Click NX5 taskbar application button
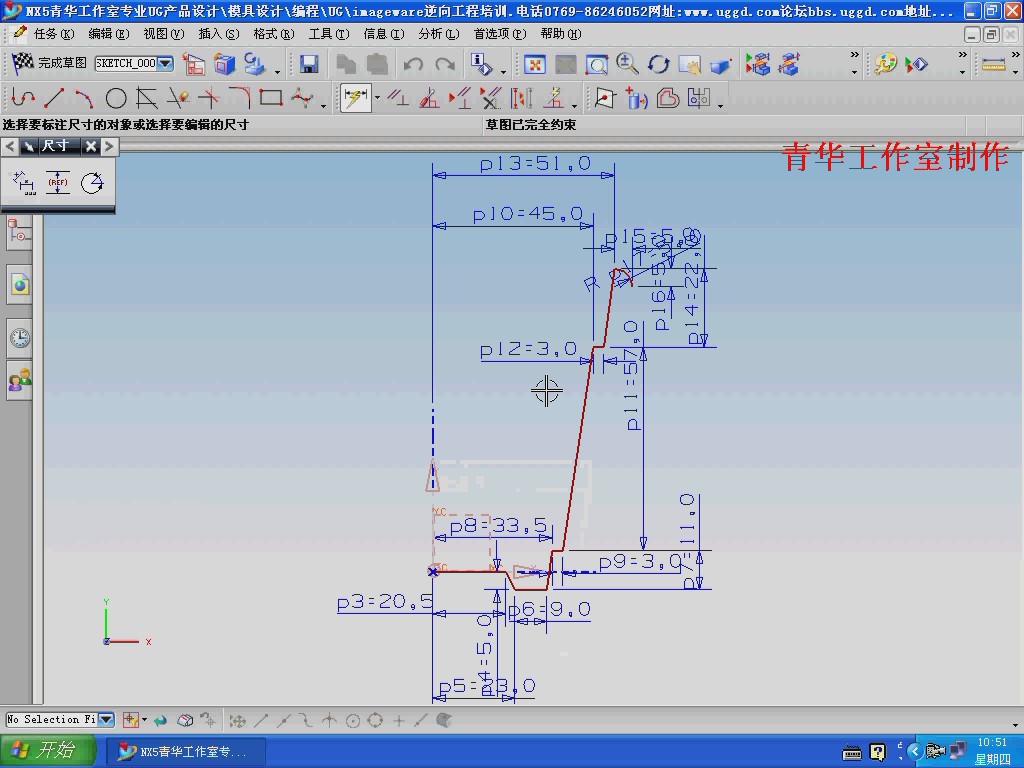Image resolution: width=1024 pixels, height=768 pixels. click(x=185, y=752)
